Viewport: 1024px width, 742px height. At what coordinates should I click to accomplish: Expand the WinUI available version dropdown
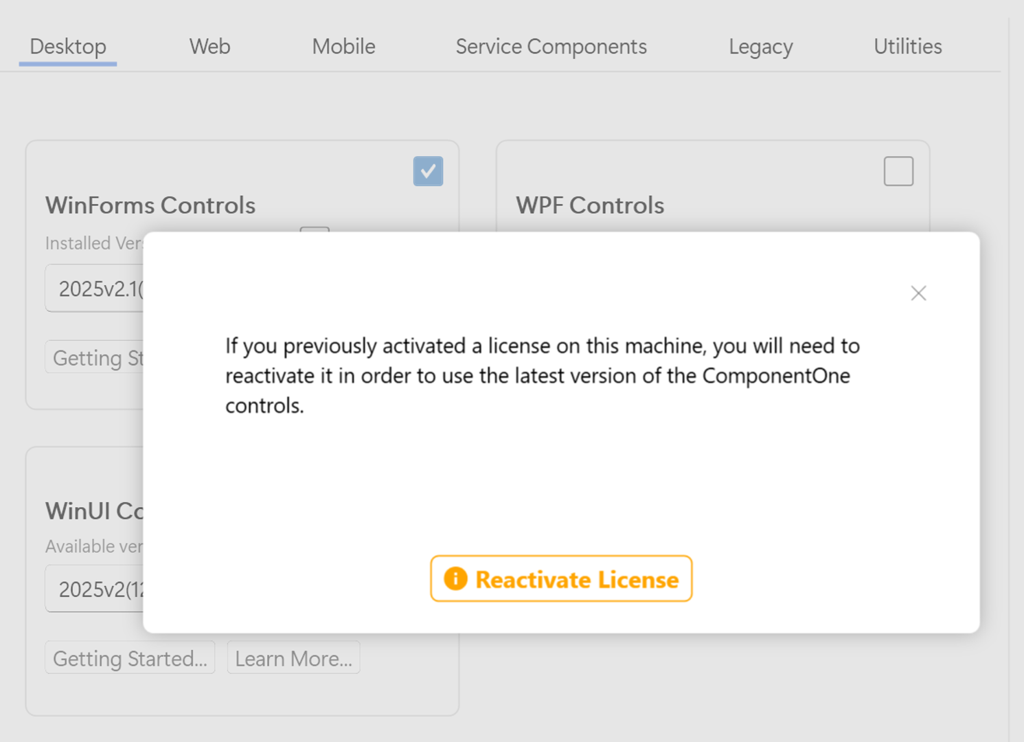click(95, 589)
